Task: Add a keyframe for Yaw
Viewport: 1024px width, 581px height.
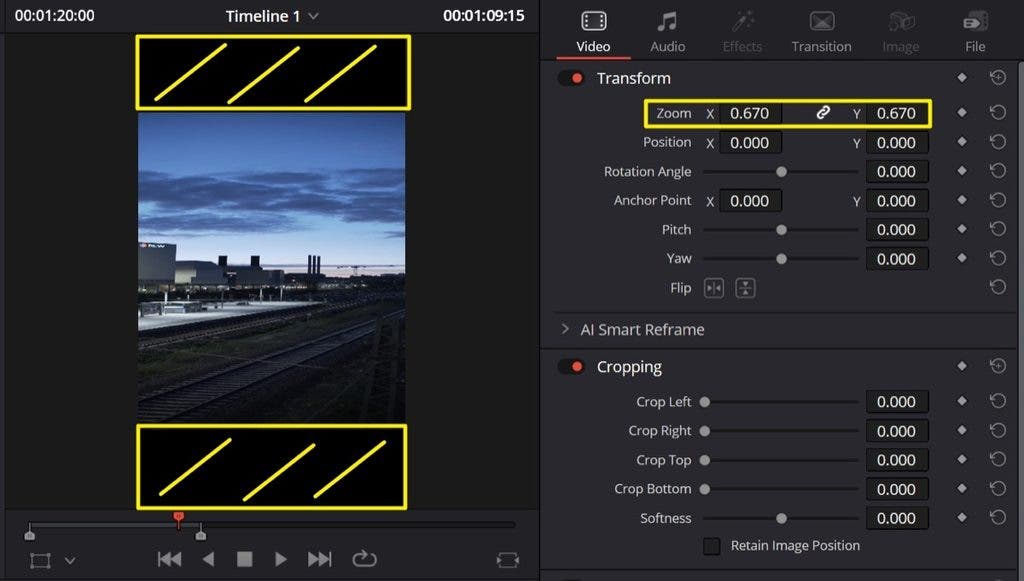Action: (962, 258)
